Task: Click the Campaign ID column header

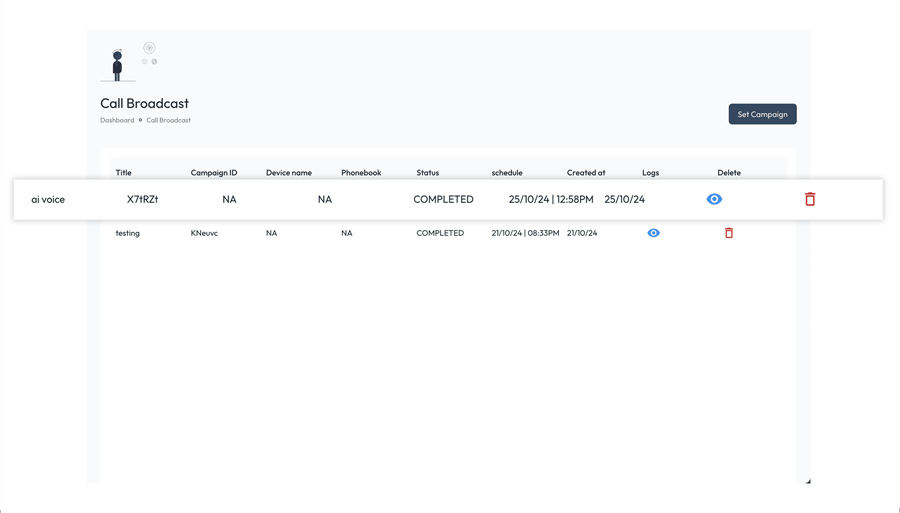Action: click(x=214, y=173)
